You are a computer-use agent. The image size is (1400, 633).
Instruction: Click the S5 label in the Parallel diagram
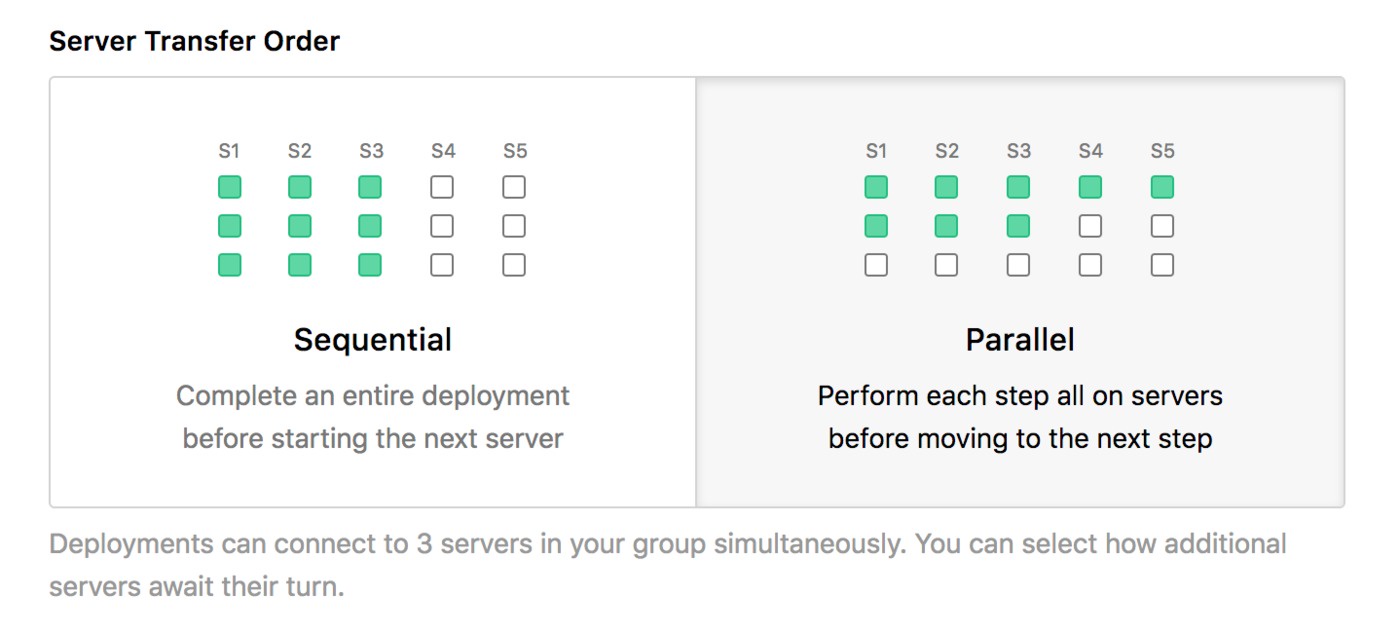click(x=1162, y=151)
